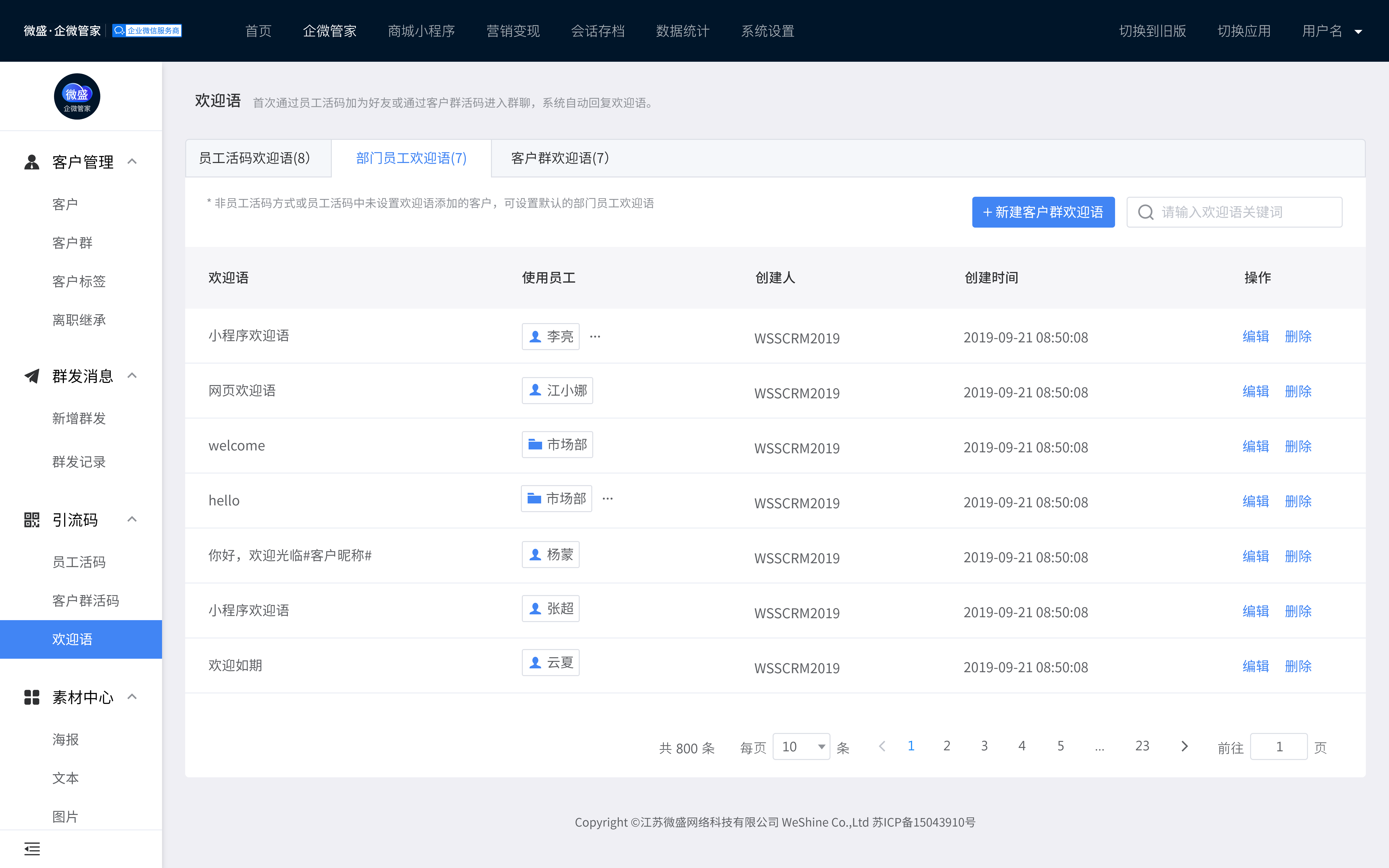The width and height of the screenshot is (1389, 868).
Task: Click the 云夏 employee tag
Action: pos(551,663)
